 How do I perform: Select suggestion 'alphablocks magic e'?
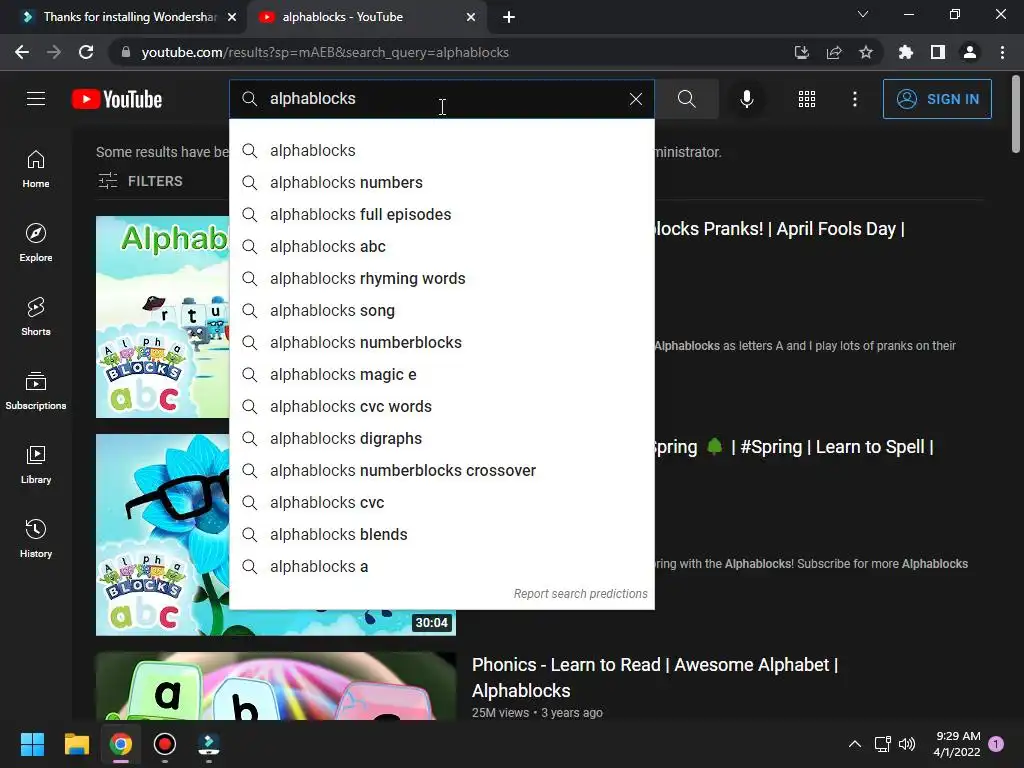pyautogui.click(x=441, y=374)
